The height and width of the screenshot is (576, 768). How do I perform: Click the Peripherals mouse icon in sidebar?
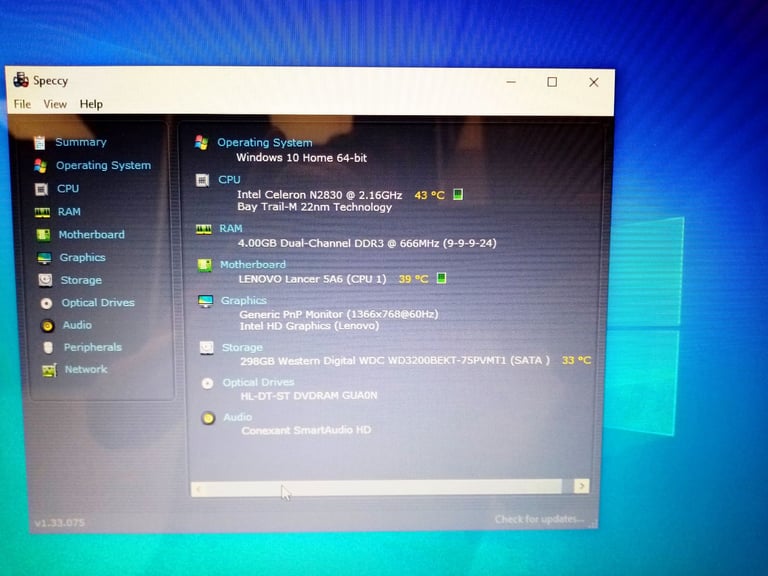click(48, 348)
